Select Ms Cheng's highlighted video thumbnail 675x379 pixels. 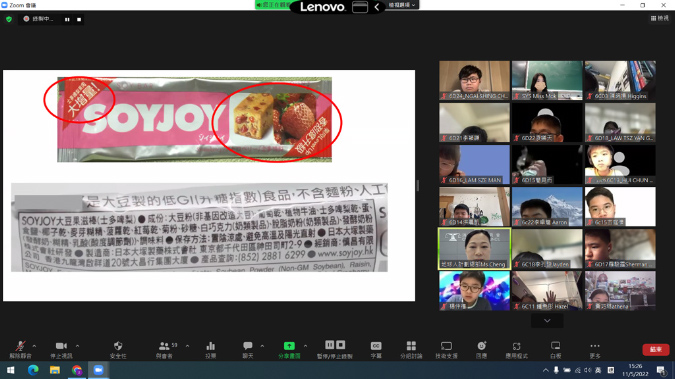point(474,249)
